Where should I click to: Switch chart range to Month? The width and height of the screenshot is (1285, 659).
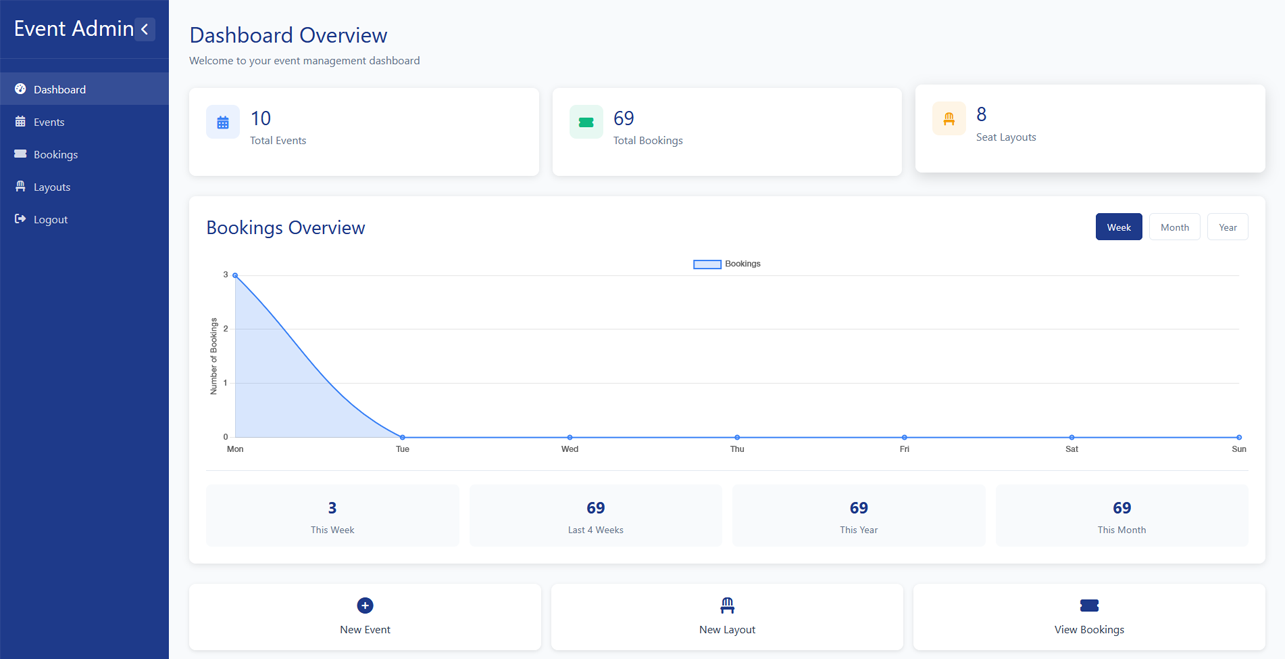pyautogui.click(x=1174, y=227)
